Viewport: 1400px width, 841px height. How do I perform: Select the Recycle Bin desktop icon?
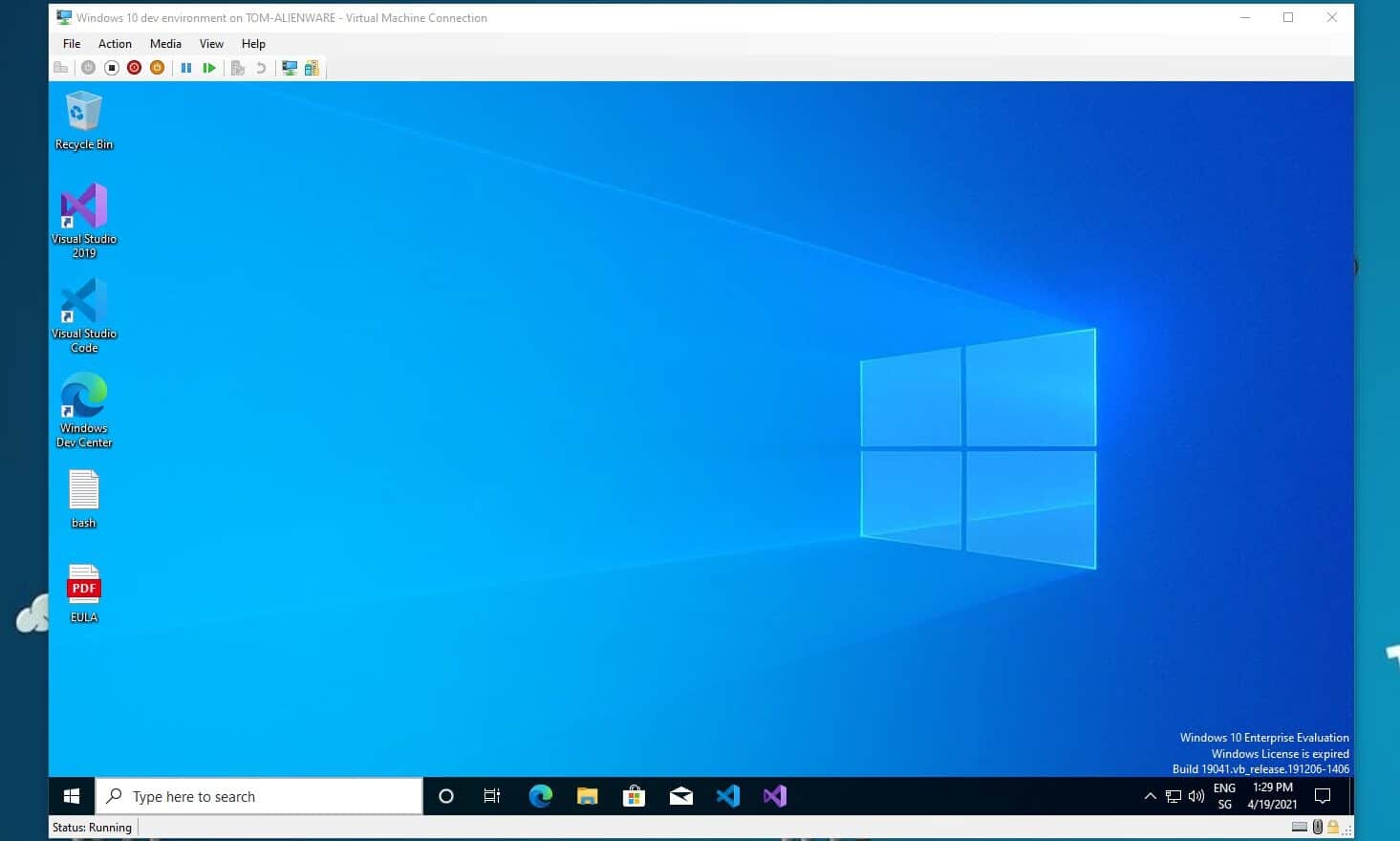coord(84,120)
